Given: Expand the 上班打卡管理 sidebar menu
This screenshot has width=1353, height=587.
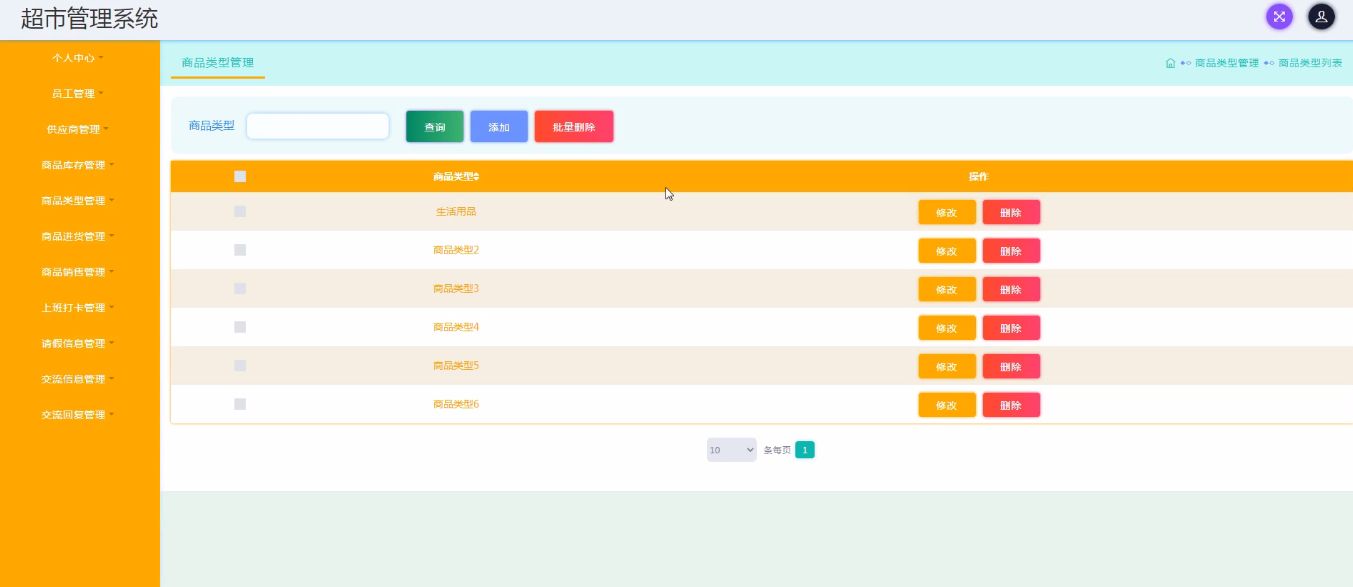Looking at the screenshot, I should point(78,308).
